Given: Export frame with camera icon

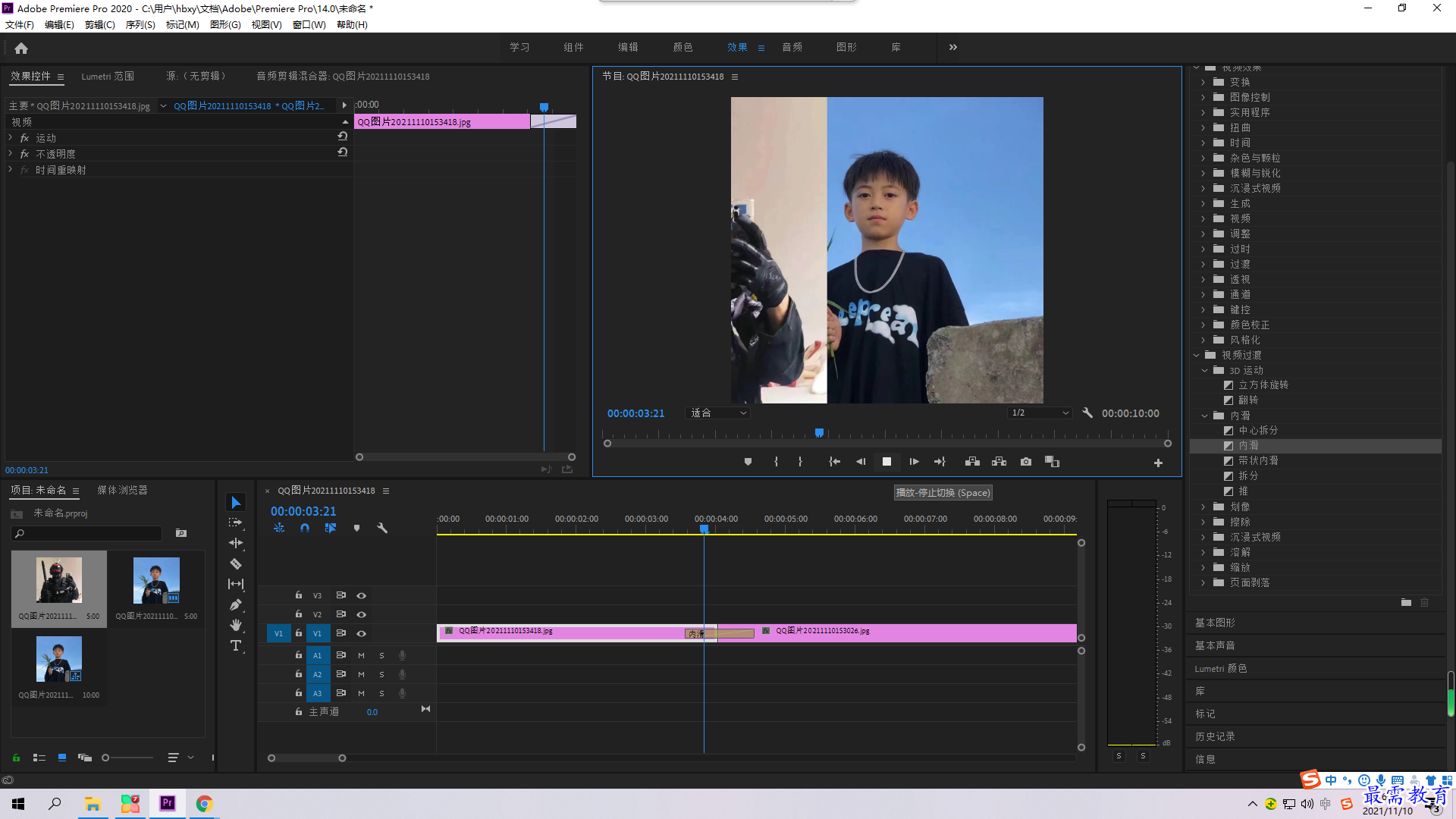Looking at the screenshot, I should click(1026, 462).
